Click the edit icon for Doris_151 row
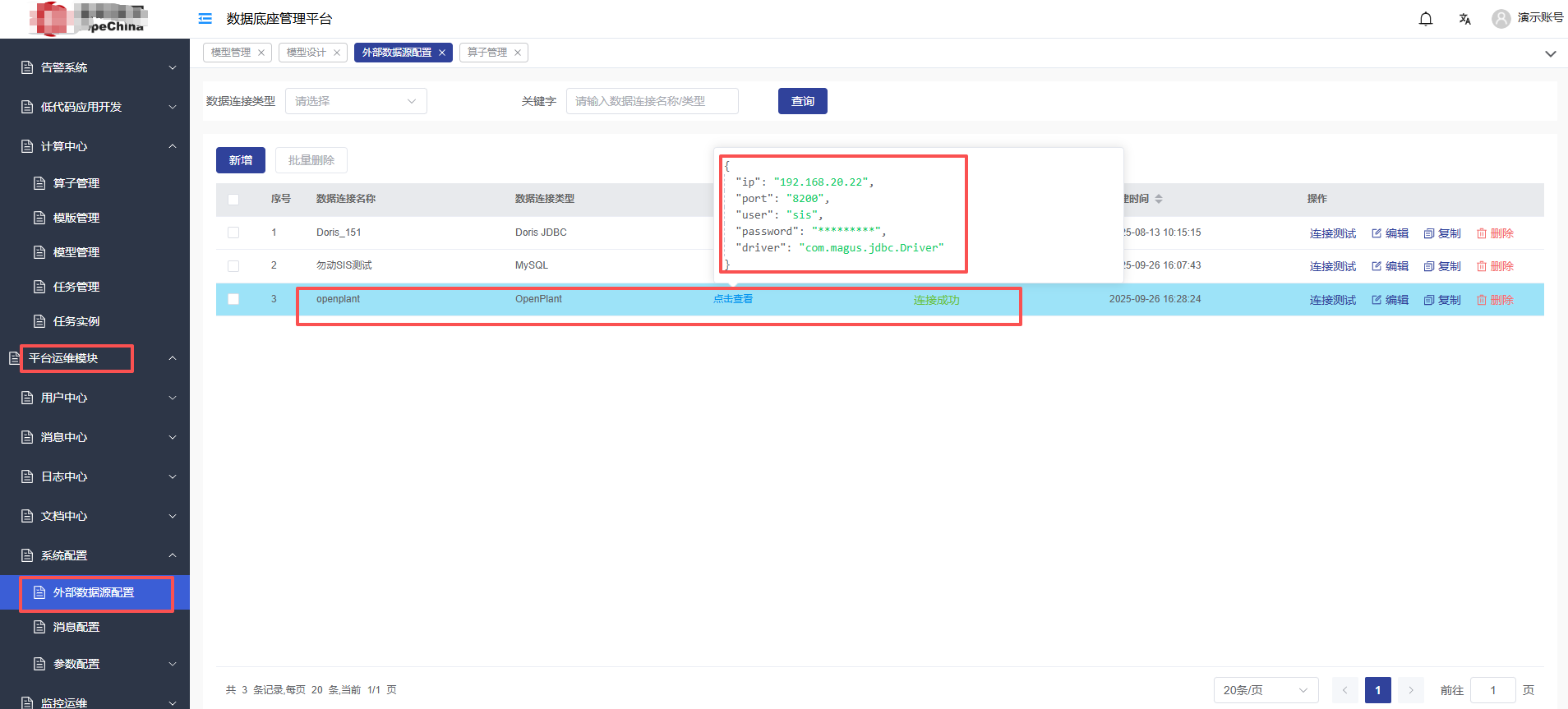This screenshot has width=1568, height=709. [1377, 233]
